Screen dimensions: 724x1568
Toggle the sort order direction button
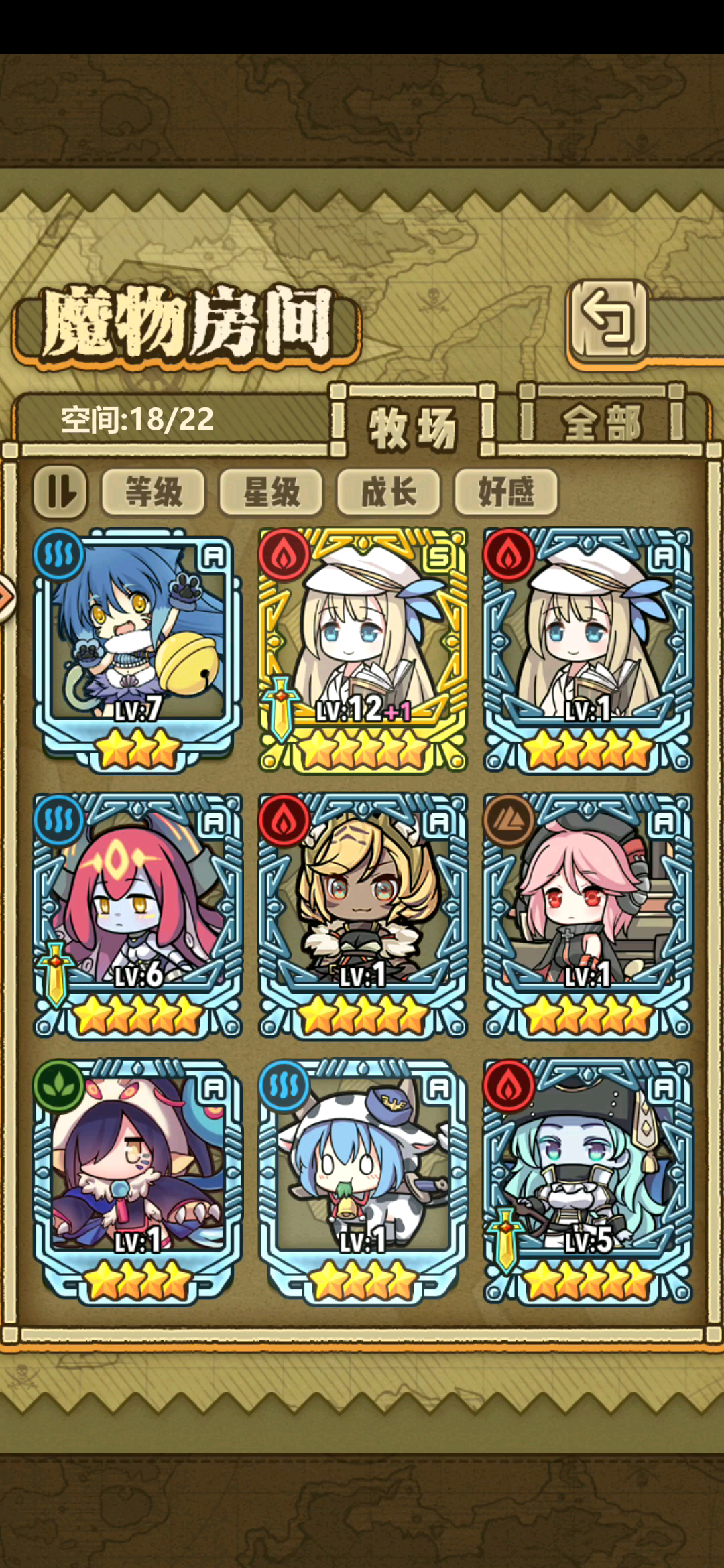[60, 492]
